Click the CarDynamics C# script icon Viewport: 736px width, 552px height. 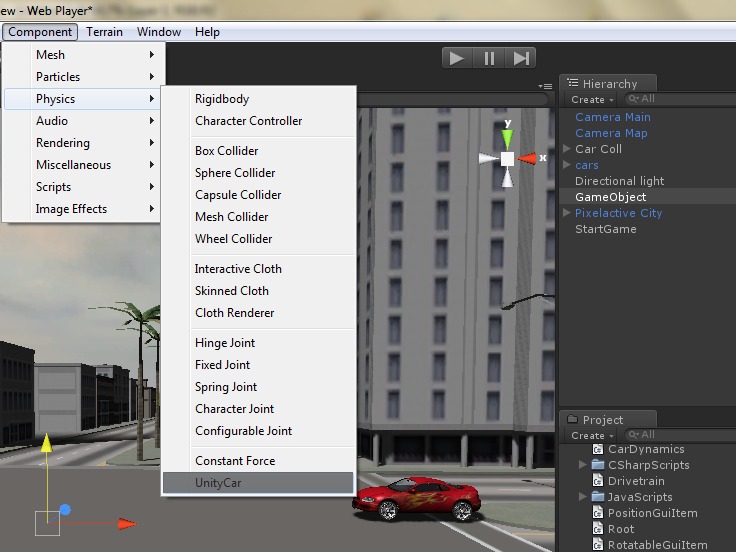(x=598, y=449)
